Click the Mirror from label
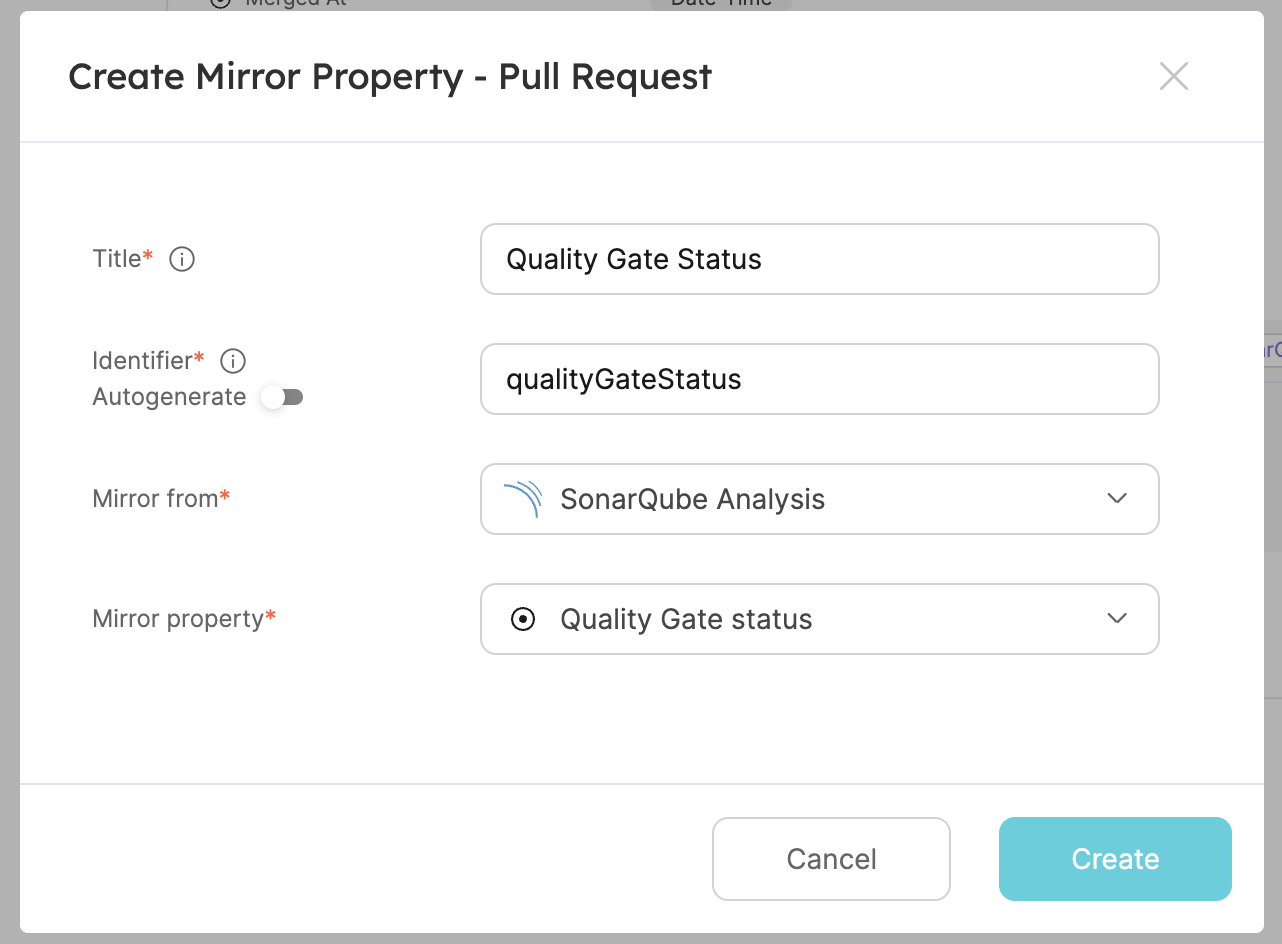This screenshot has height=944, width=1282. (x=155, y=498)
